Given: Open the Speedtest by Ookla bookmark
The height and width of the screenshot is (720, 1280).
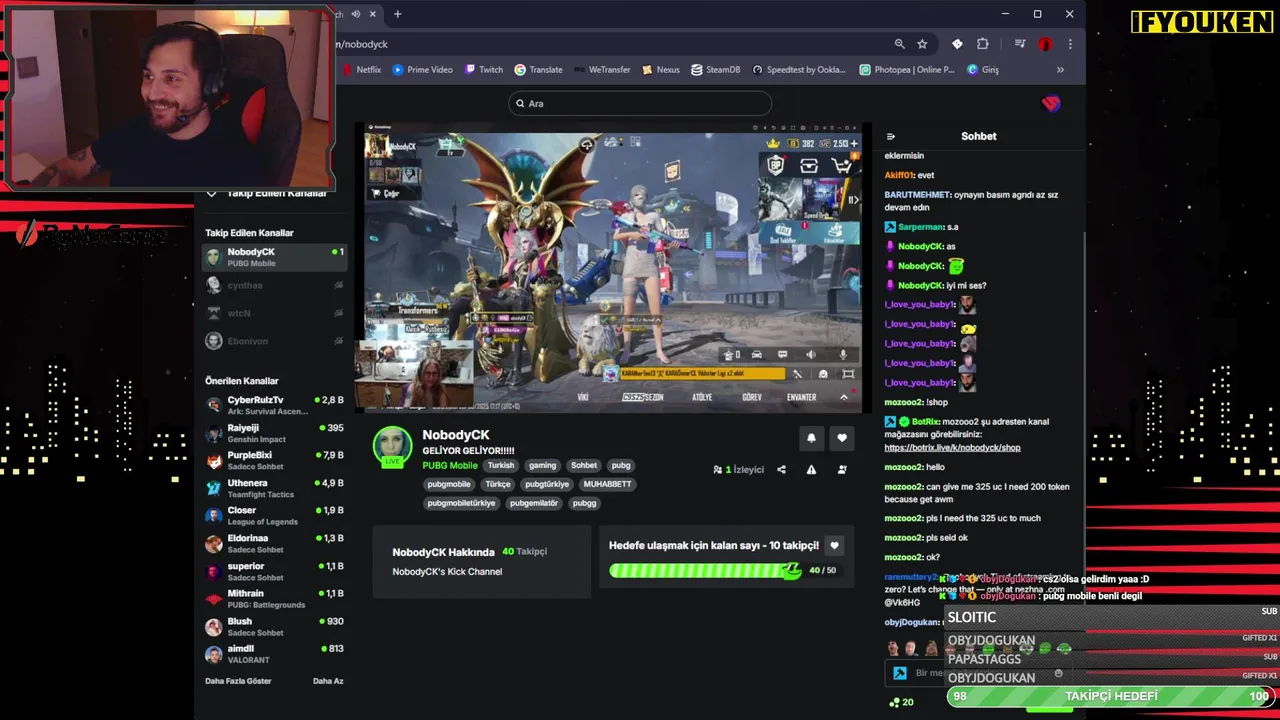Looking at the screenshot, I should (799, 70).
